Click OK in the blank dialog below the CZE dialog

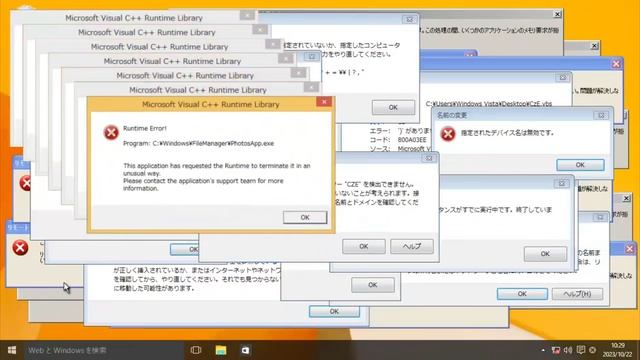[373, 285]
